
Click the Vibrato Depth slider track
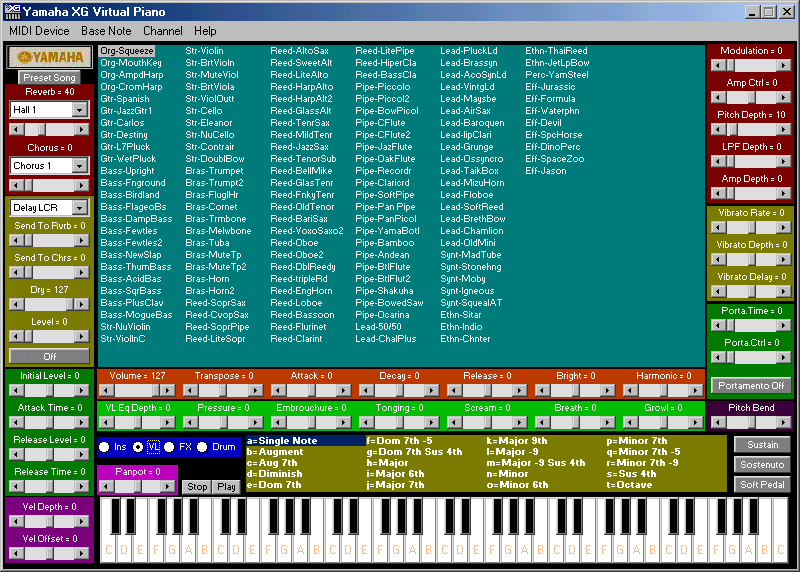(751, 260)
